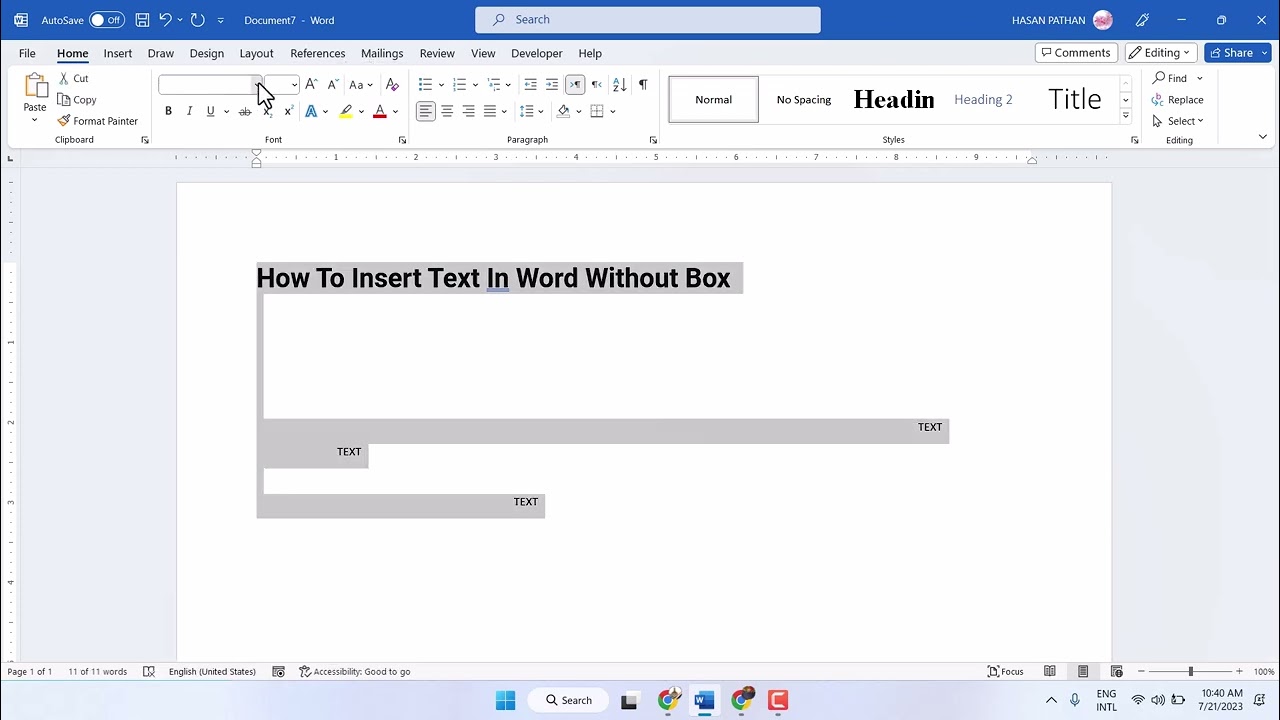Collapse the ribbon with the chevron

pyautogui.click(x=1262, y=137)
